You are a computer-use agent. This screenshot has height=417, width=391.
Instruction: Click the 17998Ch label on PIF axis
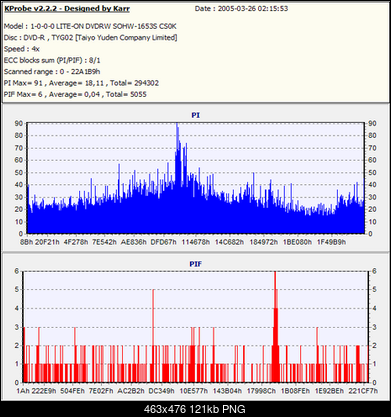pos(261,391)
